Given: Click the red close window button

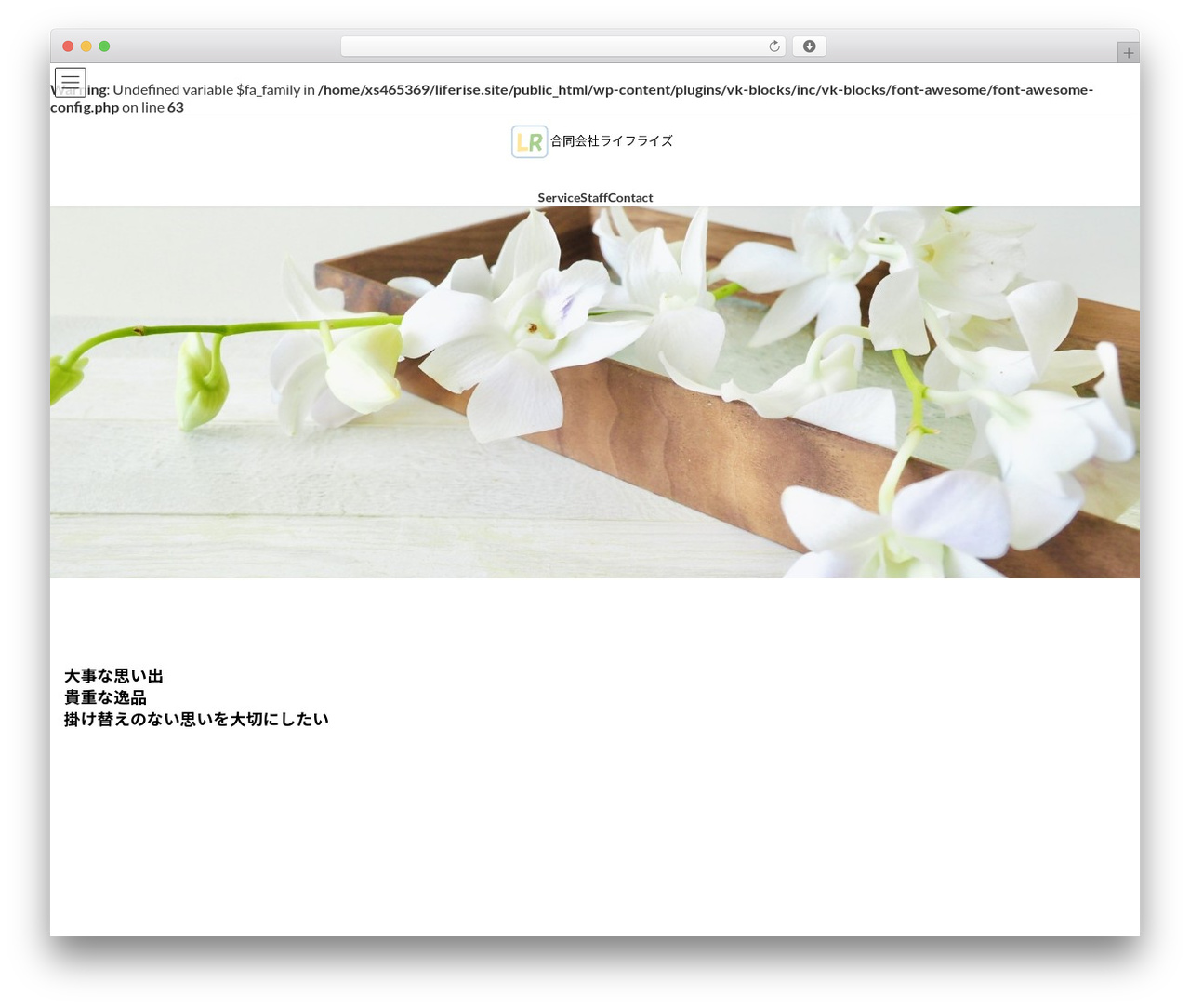Looking at the screenshot, I should pos(68,46).
